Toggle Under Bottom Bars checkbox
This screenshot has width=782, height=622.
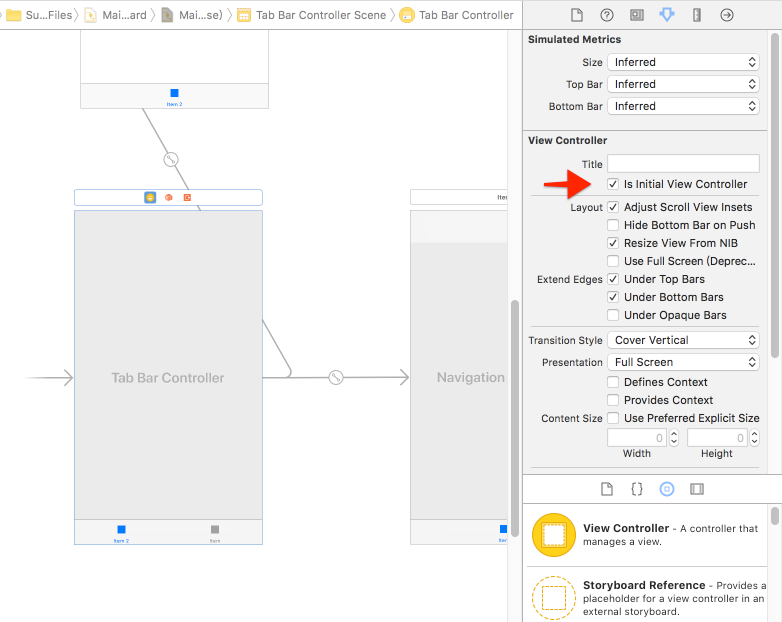[x=613, y=297]
